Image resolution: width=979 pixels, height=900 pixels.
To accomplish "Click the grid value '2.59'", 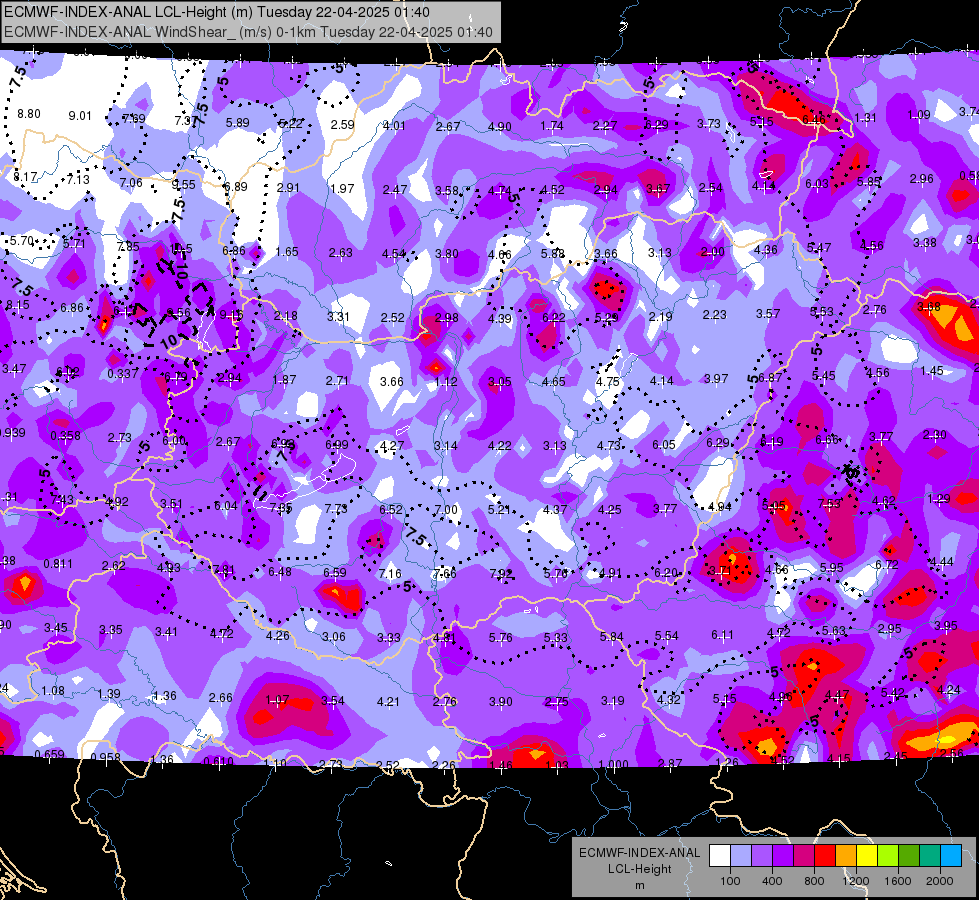I will point(342,124).
